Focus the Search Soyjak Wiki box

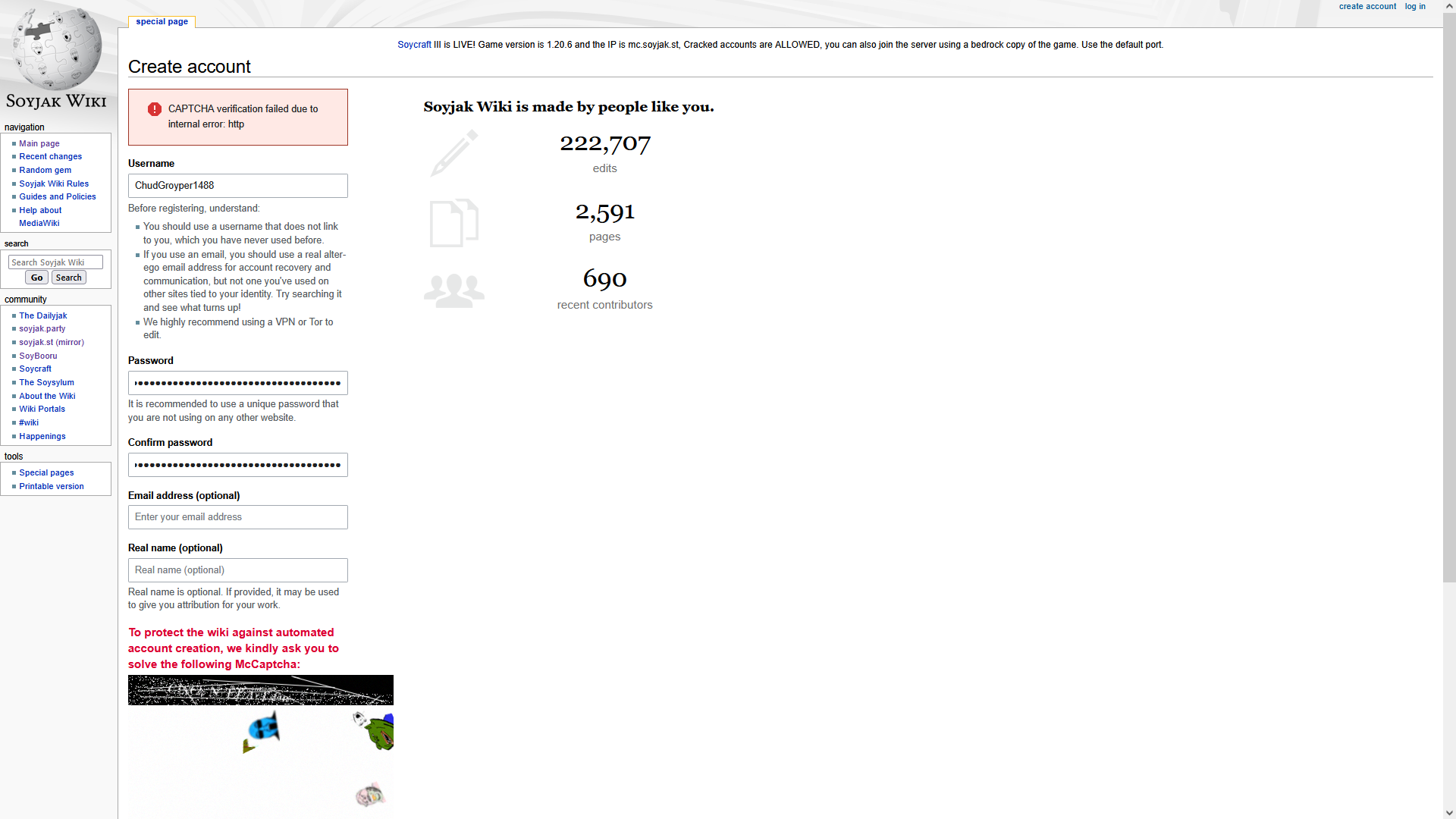point(55,262)
